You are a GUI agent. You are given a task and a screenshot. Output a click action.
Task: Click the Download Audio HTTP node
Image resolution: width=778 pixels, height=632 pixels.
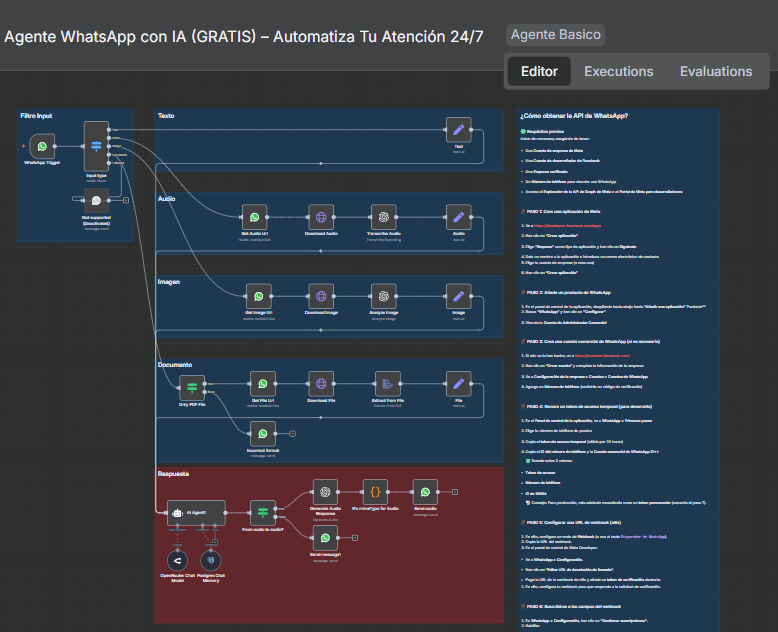click(x=320, y=217)
